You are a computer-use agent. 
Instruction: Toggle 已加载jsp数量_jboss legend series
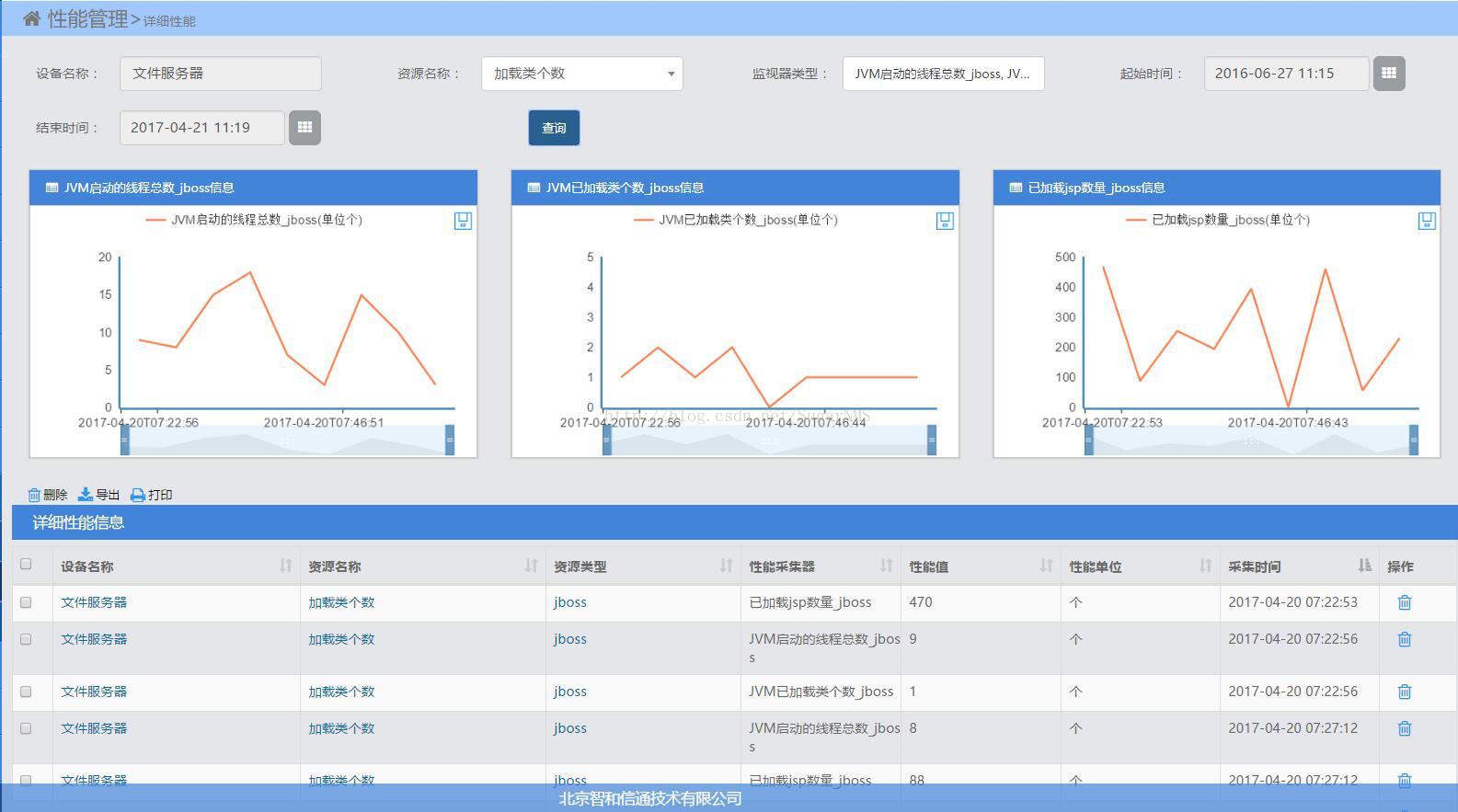1218,220
